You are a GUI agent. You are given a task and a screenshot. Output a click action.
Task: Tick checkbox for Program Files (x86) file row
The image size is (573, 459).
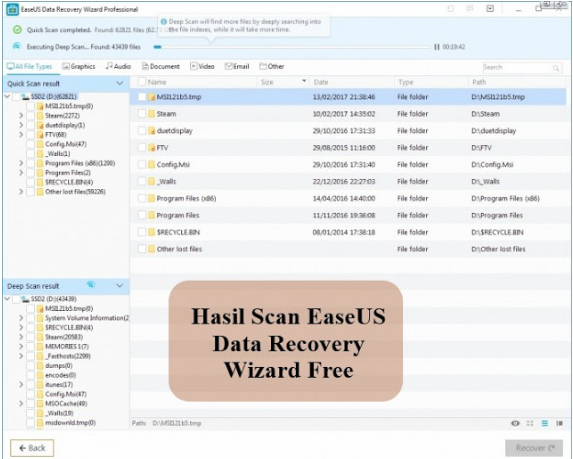142,198
